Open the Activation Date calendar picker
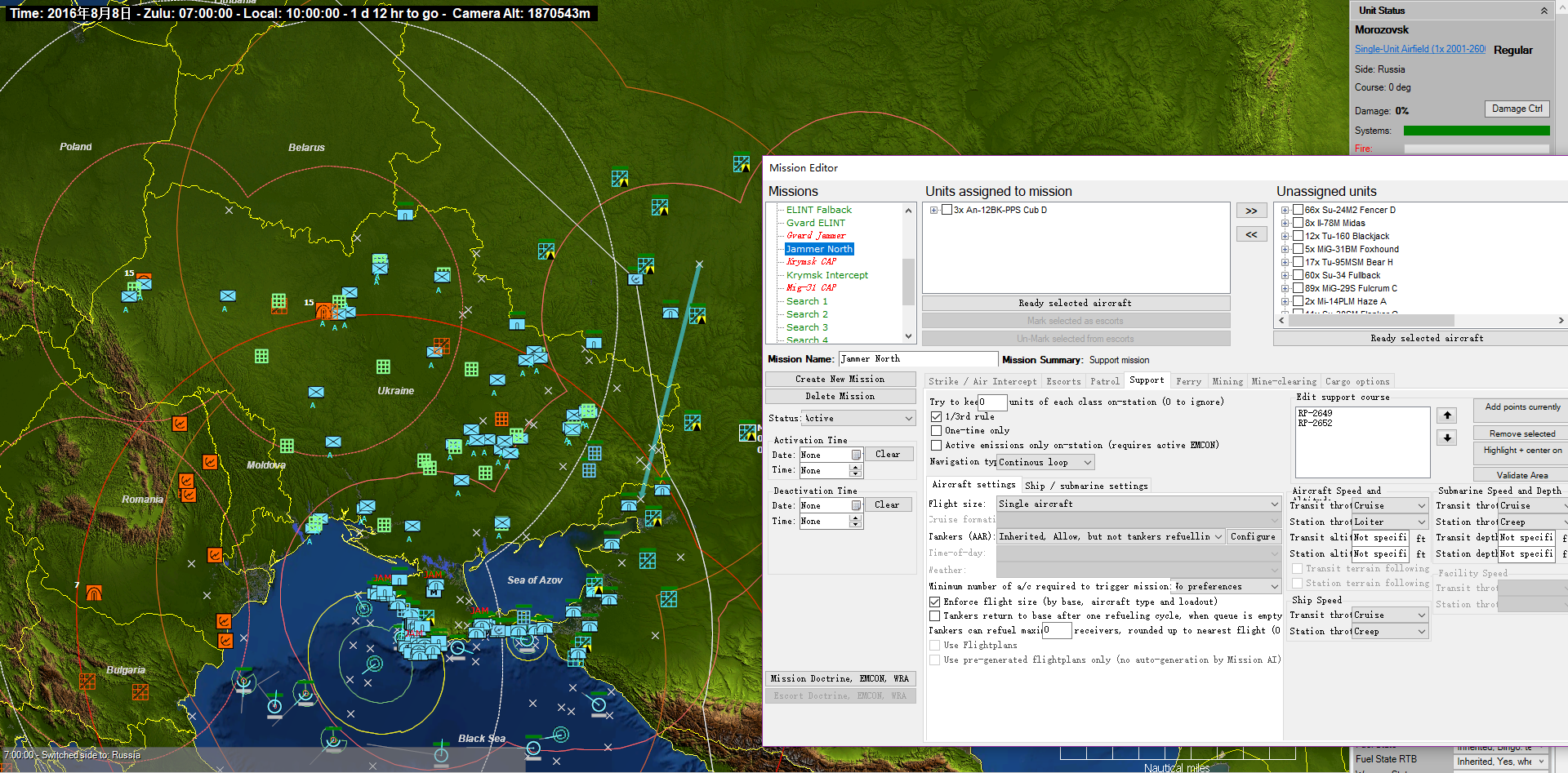Screen dimensions: 1568x773 [856, 455]
